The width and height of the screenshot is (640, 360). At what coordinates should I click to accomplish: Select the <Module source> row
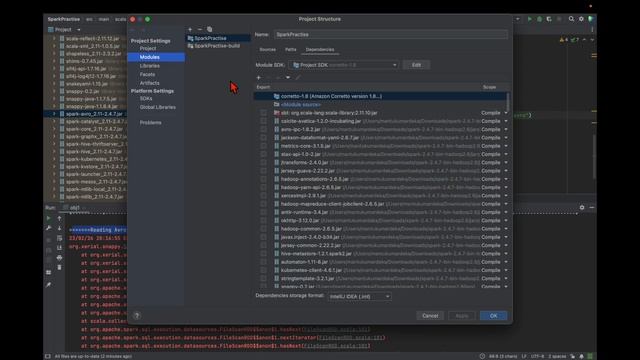coord(380,104)
